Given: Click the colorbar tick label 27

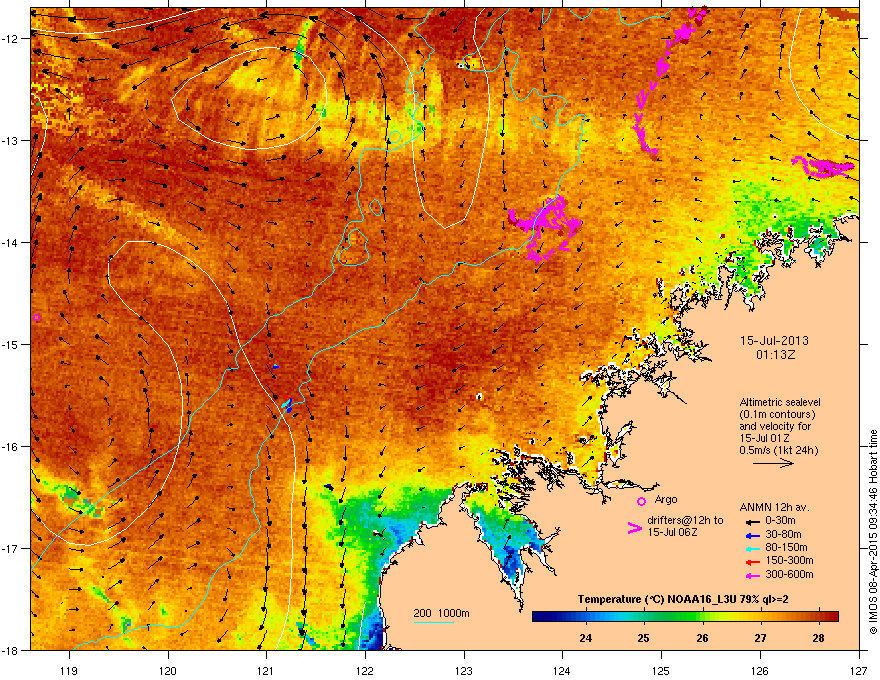Looking at the screenshot, I should tap(760, 638).
